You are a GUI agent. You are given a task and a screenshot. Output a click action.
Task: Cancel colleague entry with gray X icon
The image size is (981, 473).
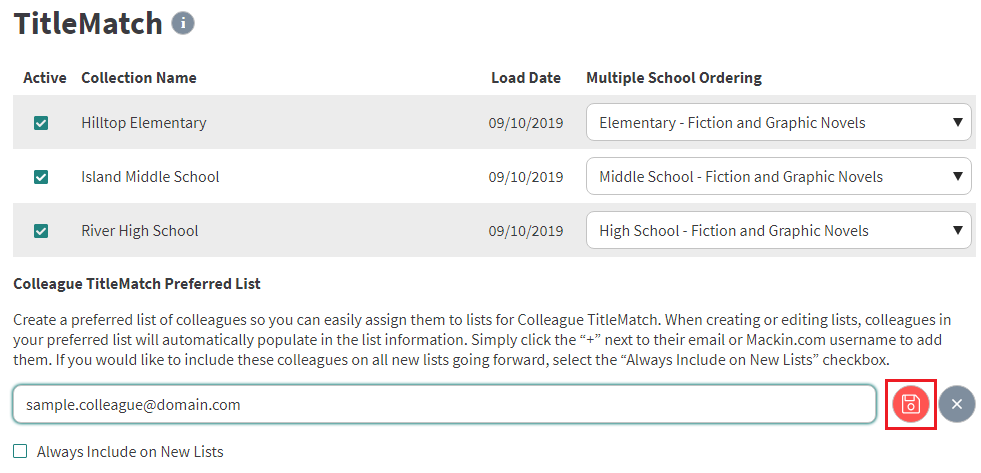[957, 404]
